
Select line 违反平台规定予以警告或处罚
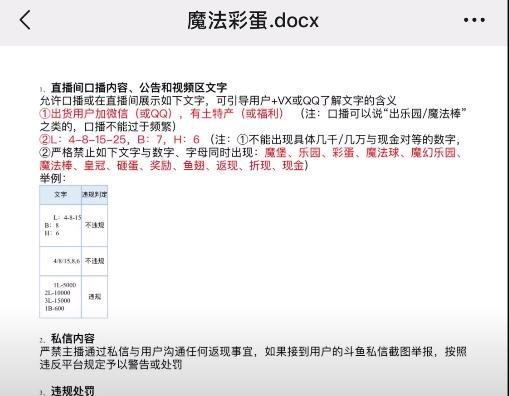tap(111, 365)
